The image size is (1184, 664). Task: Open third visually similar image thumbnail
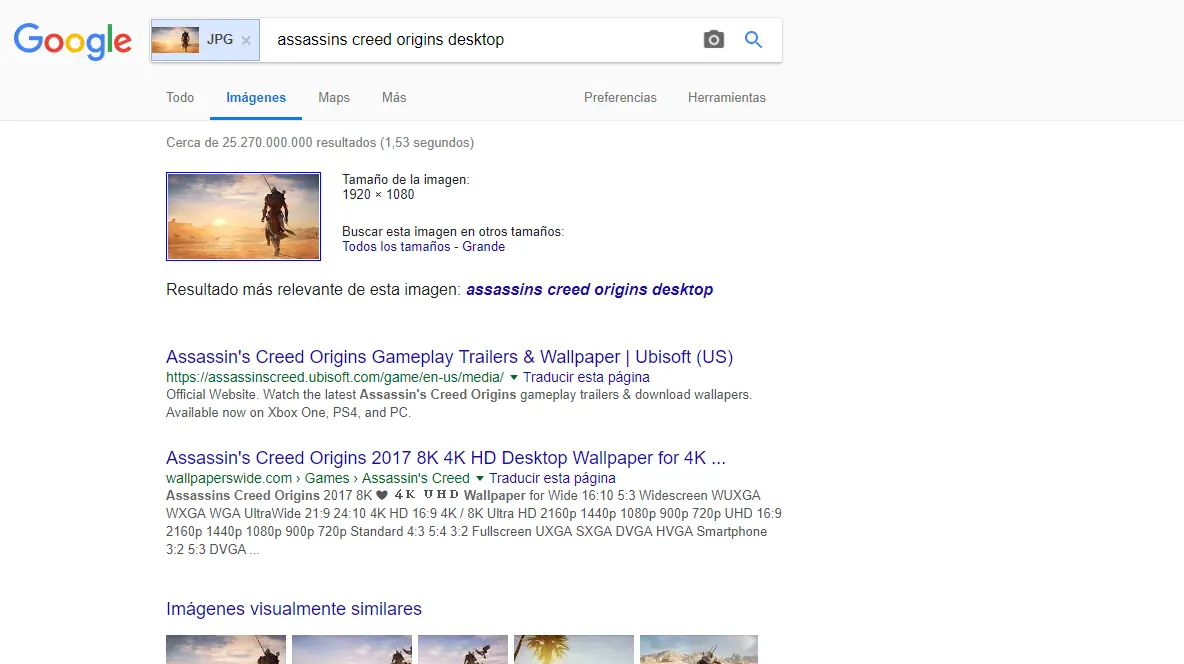pyautogui.click(x=463, y=650)
